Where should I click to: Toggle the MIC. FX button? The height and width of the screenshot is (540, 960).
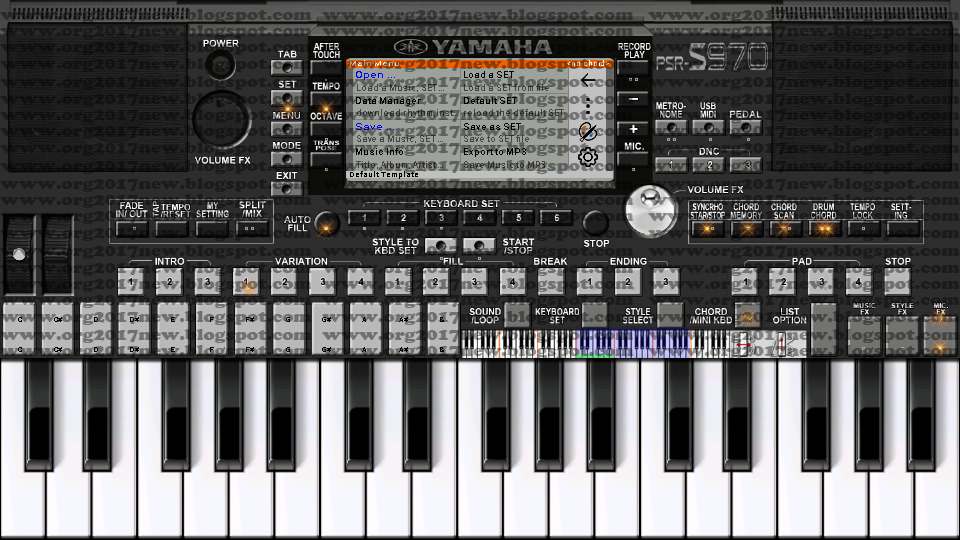[939, 336]
